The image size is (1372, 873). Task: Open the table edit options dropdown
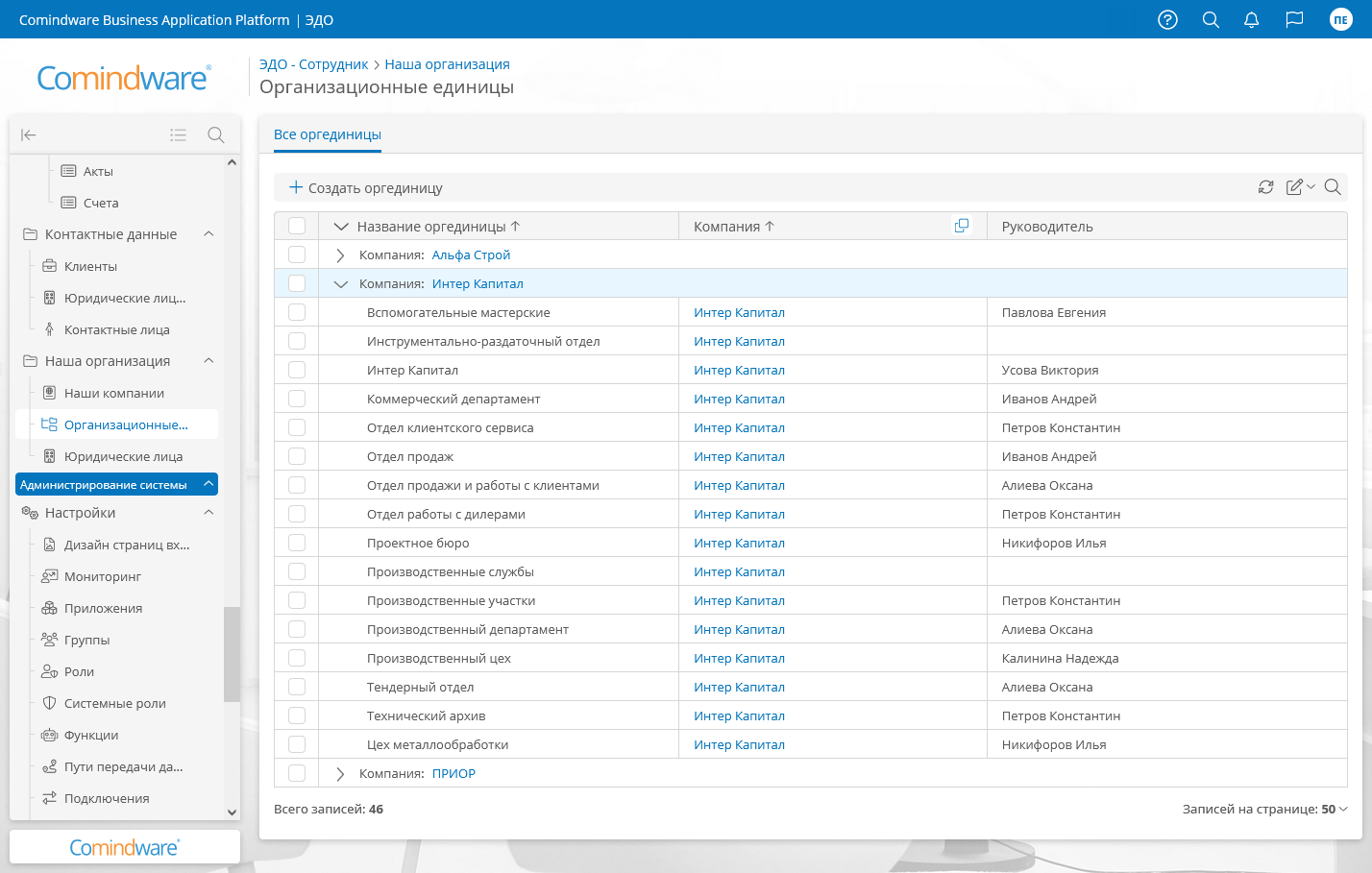(x=1300, y=187)
